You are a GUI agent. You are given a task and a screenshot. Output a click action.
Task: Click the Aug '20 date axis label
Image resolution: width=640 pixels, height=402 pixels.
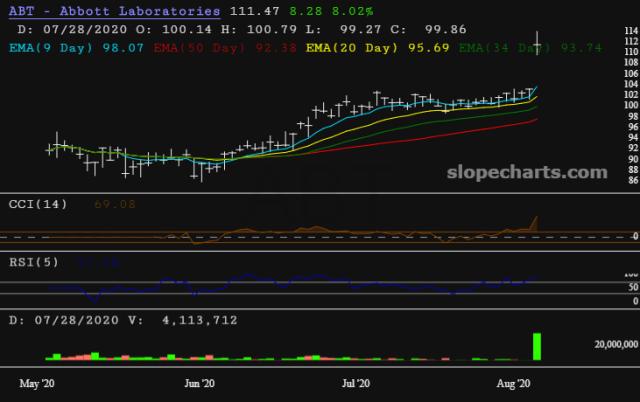513,383
